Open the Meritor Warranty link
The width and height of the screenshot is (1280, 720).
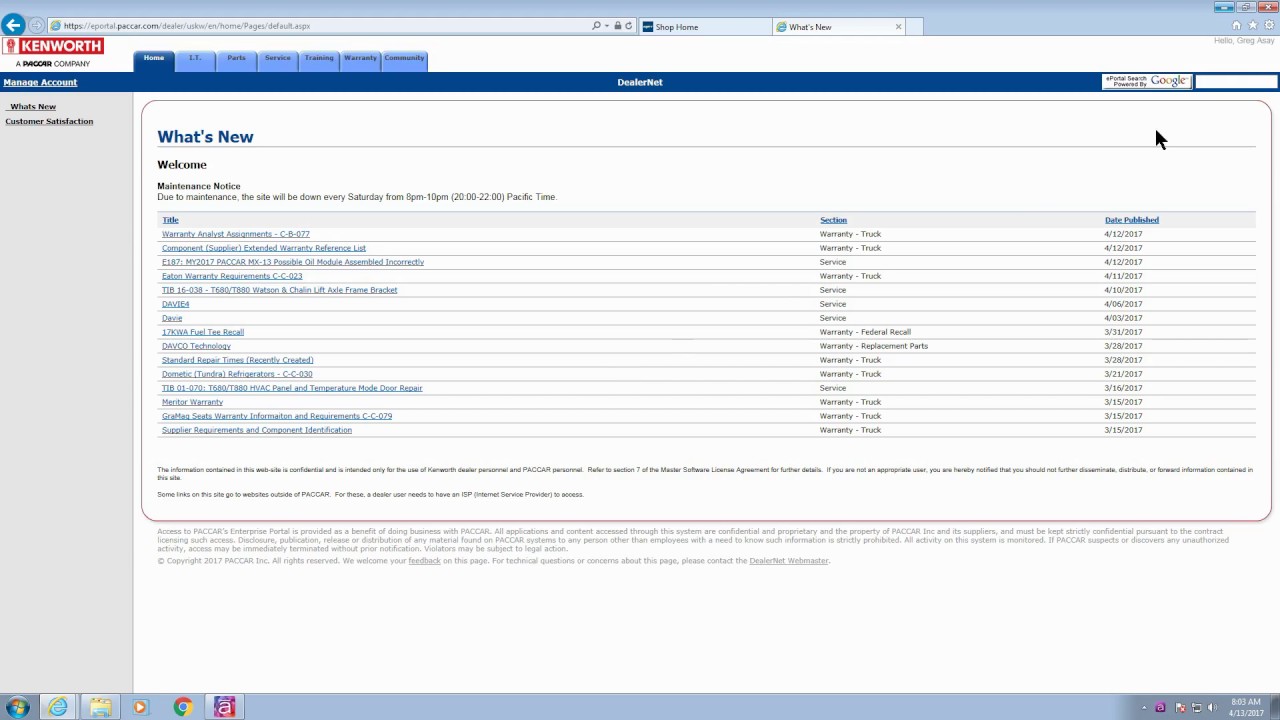click(x=192, y=402)
